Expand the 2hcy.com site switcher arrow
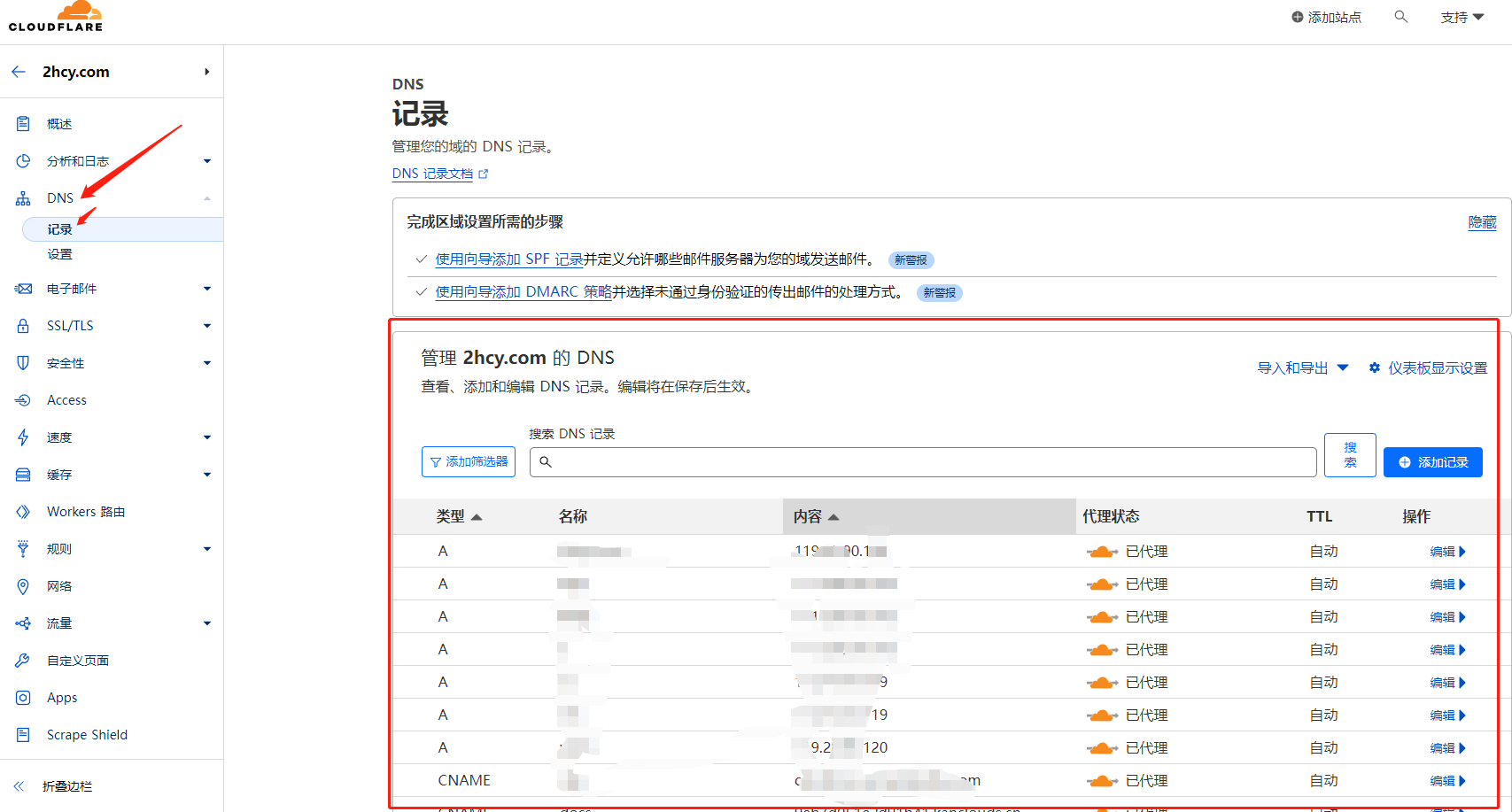1512x812 pixels. (x=206, y=72)
